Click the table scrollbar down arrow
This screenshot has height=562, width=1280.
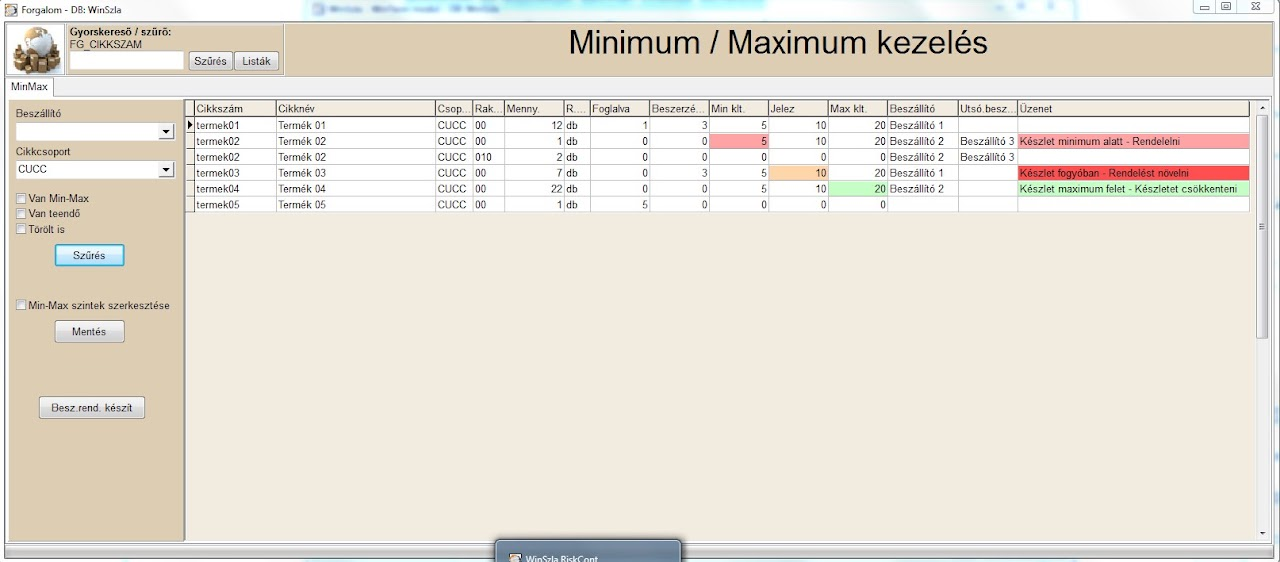click(x=1263, y=531)
